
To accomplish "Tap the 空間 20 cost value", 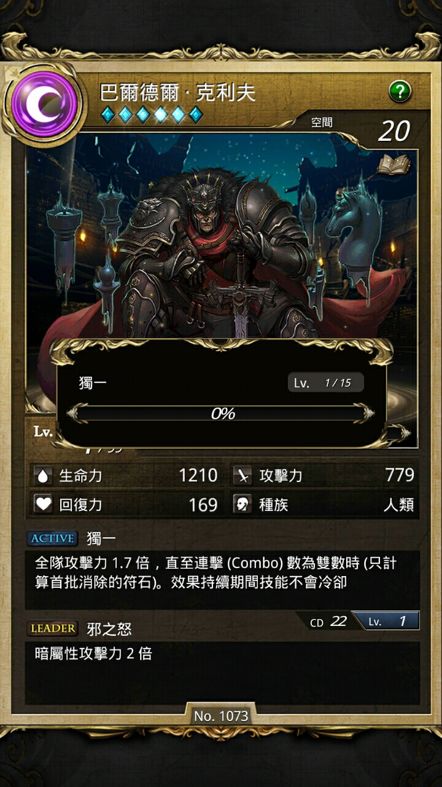I will 394,131.
